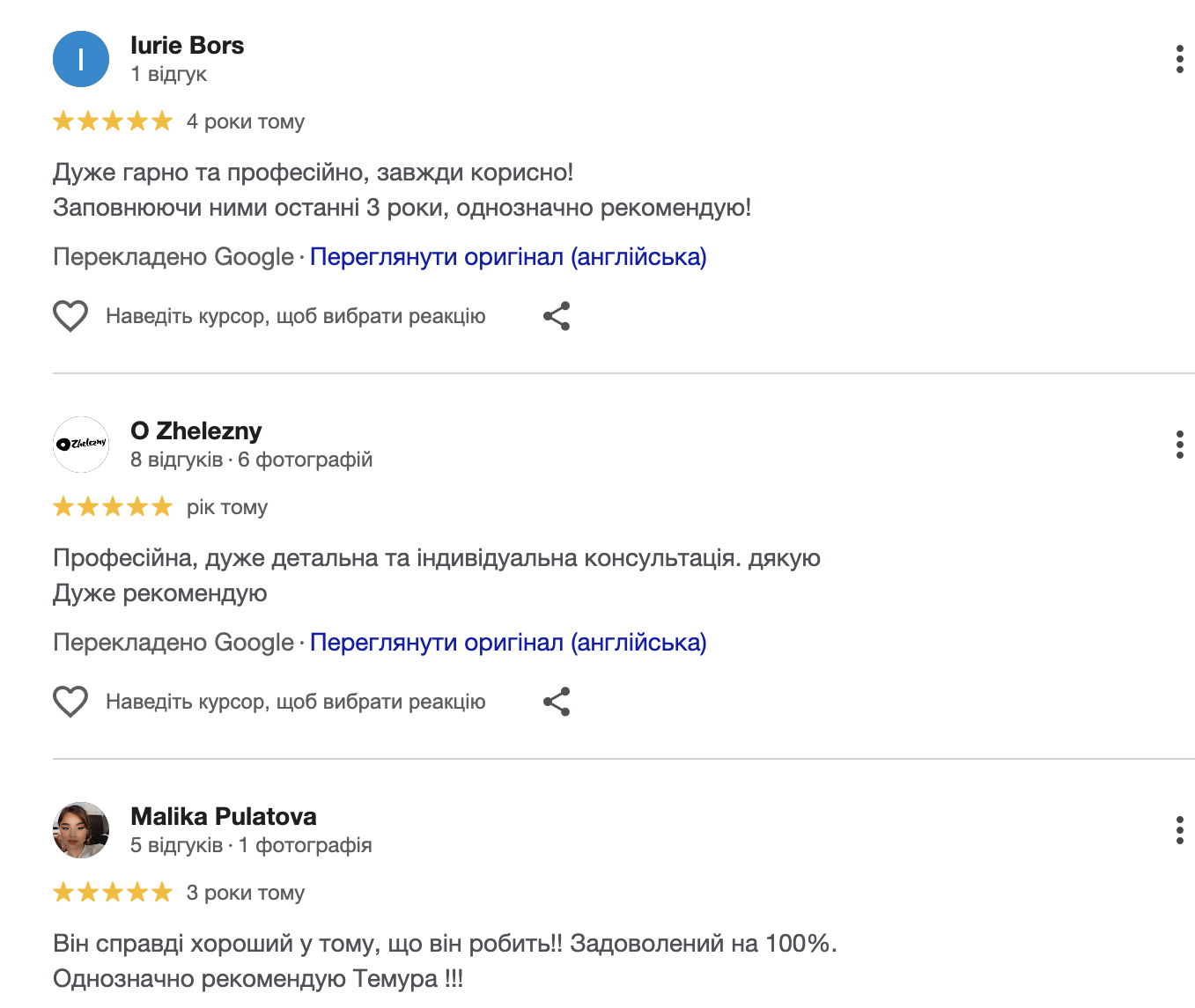This screenshot has width=1195, height=1008.
Task: Click O Zhelezny's '8 відгуків · 6 фотографій' info
Action: (x=251, y=460)
